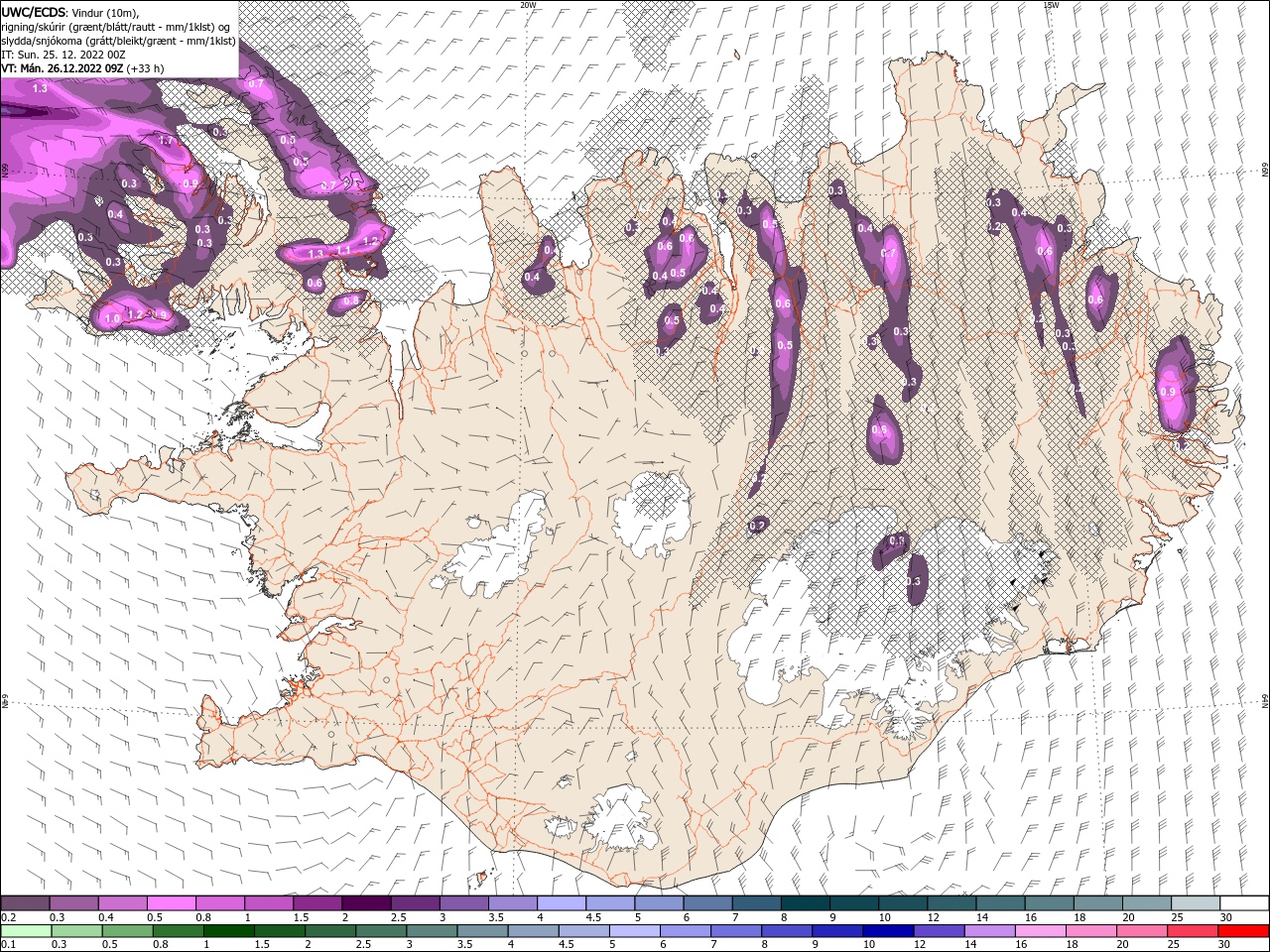This screenshot has width=1270, height=952.
Task: Pick the lavender snow swatch labeled 4
Action: (x=561, y=903)
